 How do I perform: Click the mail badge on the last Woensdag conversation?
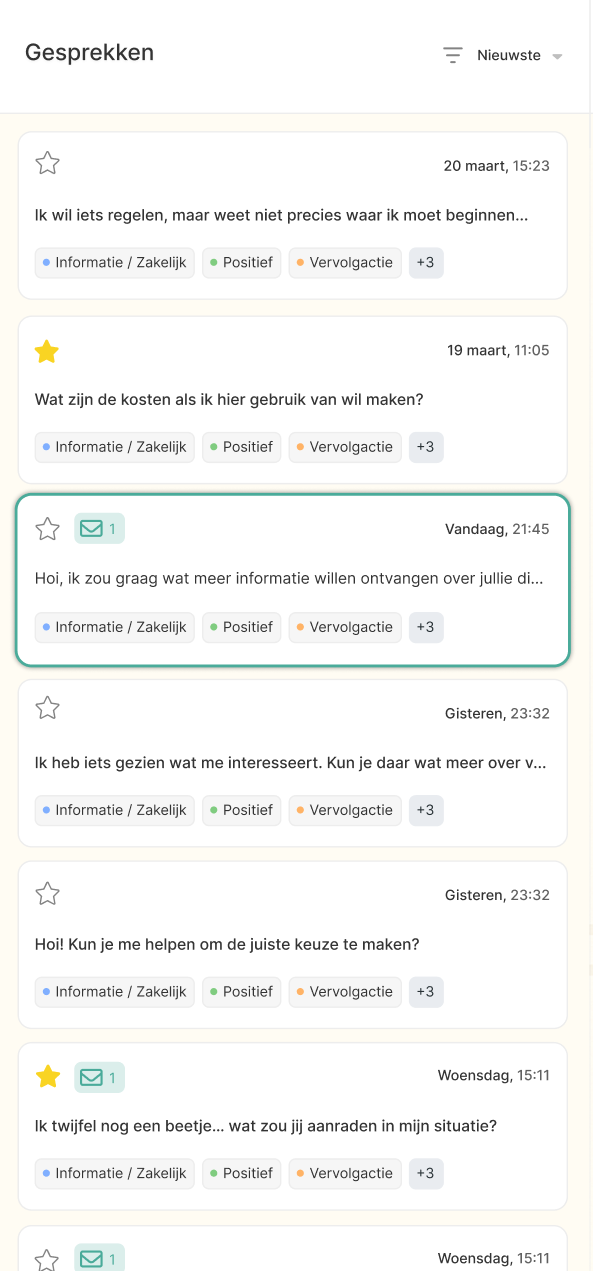(99, 1259)
